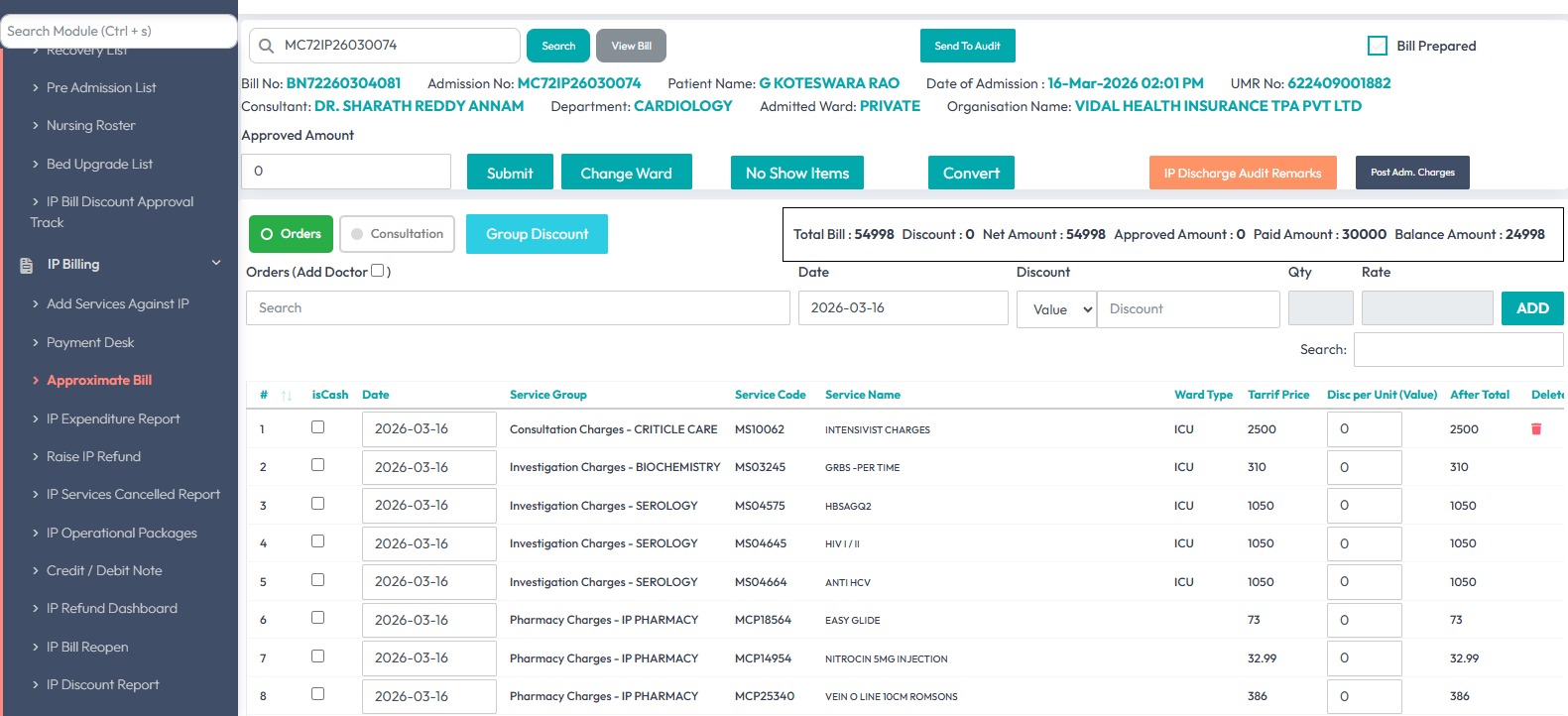
Task: Click Post Adm. Charges button
Action: [1412, 173]
